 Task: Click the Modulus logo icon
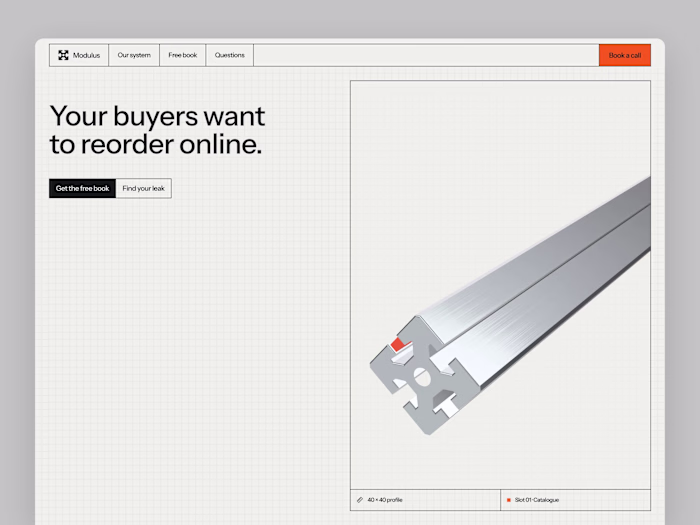tap(63, 55)
